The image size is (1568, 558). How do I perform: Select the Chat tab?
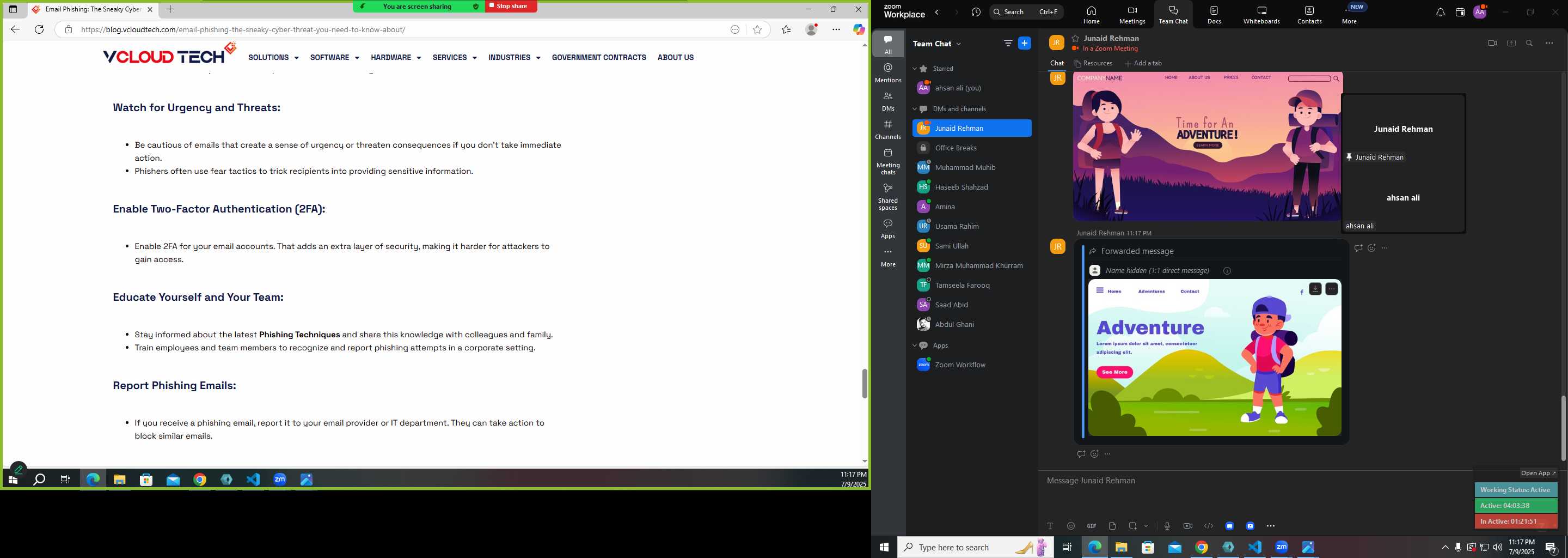tap(1057, 63)
